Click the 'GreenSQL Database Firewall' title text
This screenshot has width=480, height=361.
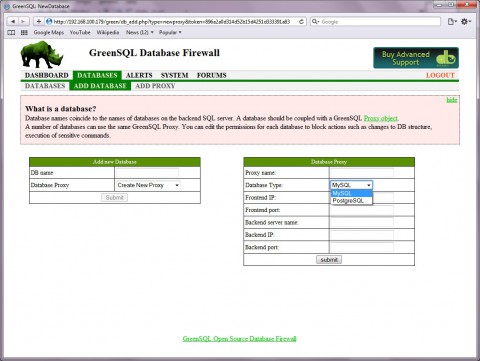tap(154, 53)
